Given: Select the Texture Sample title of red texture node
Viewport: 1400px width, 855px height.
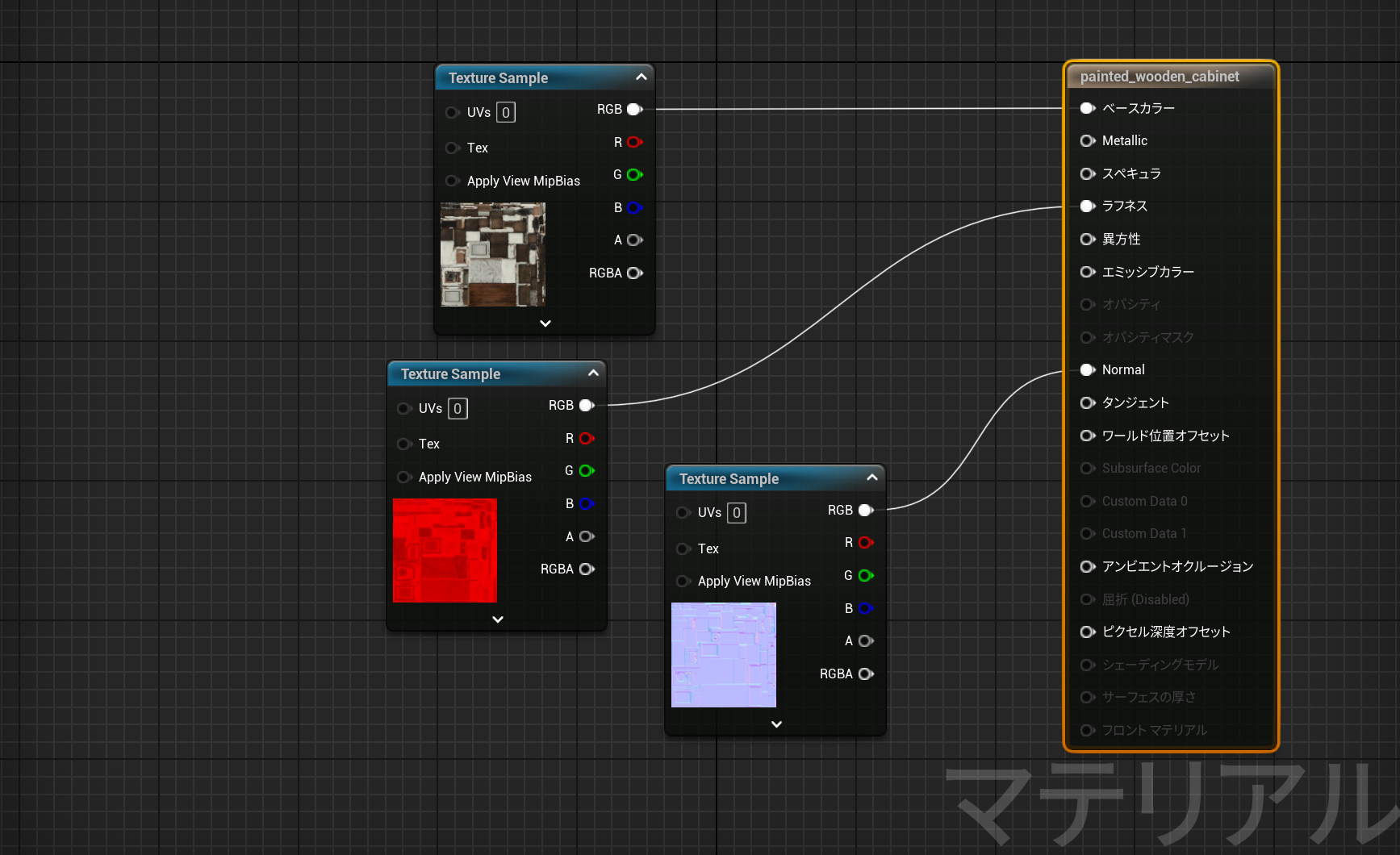Looking at the screenshot, I should pos(450,374).
